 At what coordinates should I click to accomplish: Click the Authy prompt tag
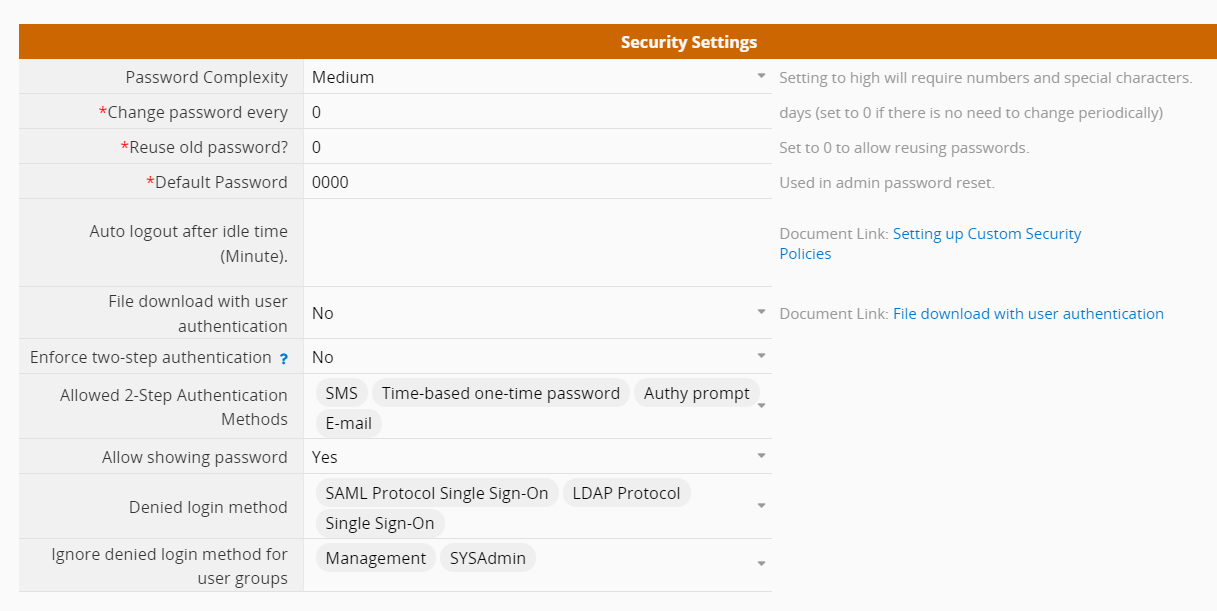(697, 393)
